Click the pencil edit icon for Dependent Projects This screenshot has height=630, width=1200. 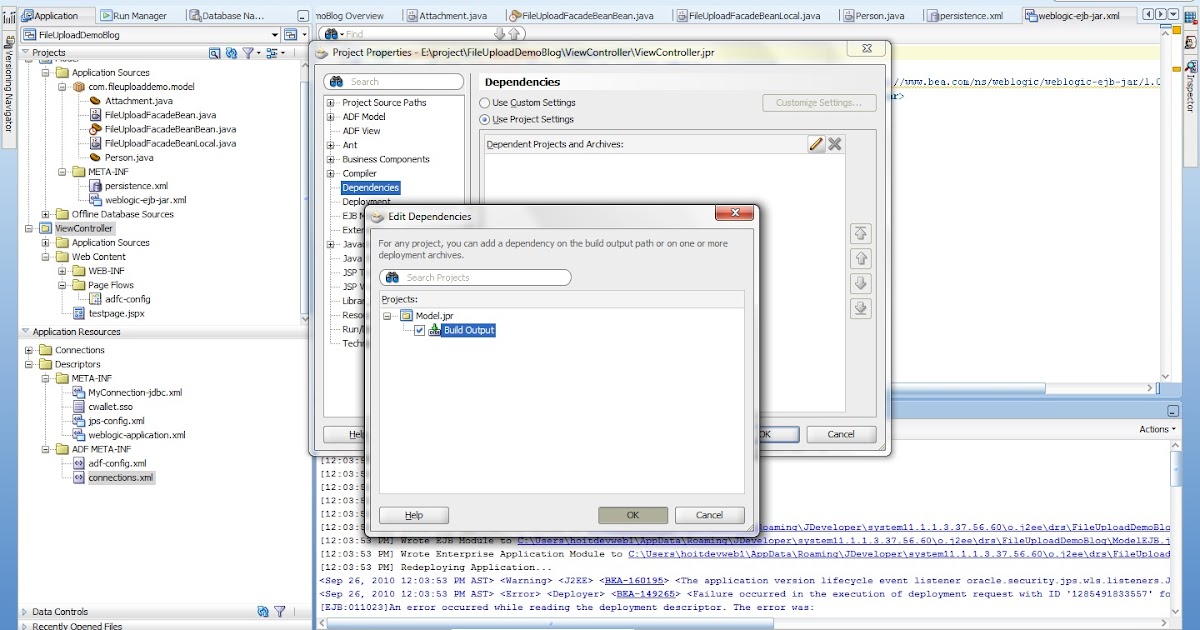(817, 144)
